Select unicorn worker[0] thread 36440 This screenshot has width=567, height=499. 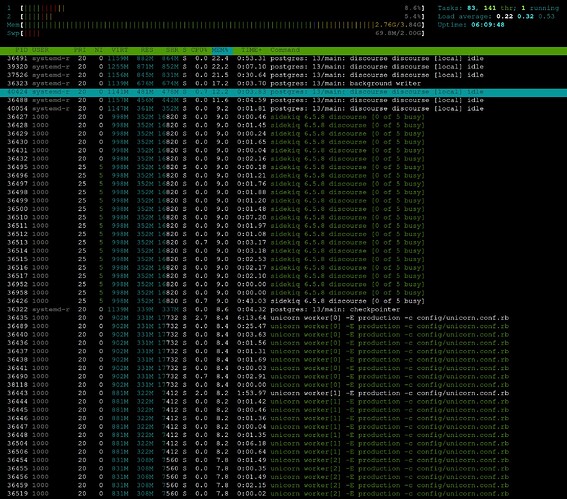(x=284, y=334)
